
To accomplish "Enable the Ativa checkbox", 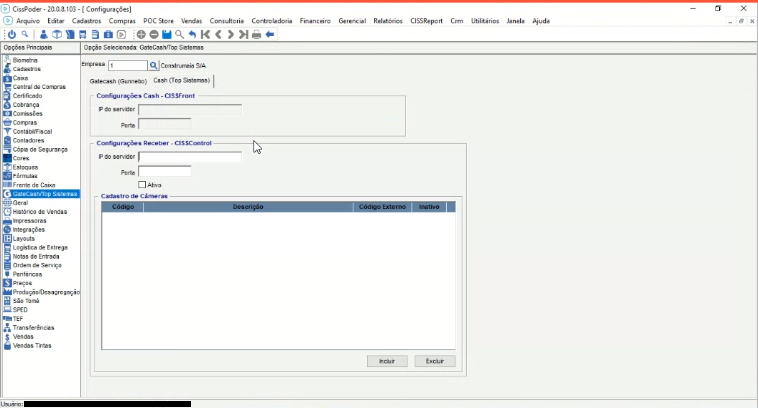I will [142, 184].
